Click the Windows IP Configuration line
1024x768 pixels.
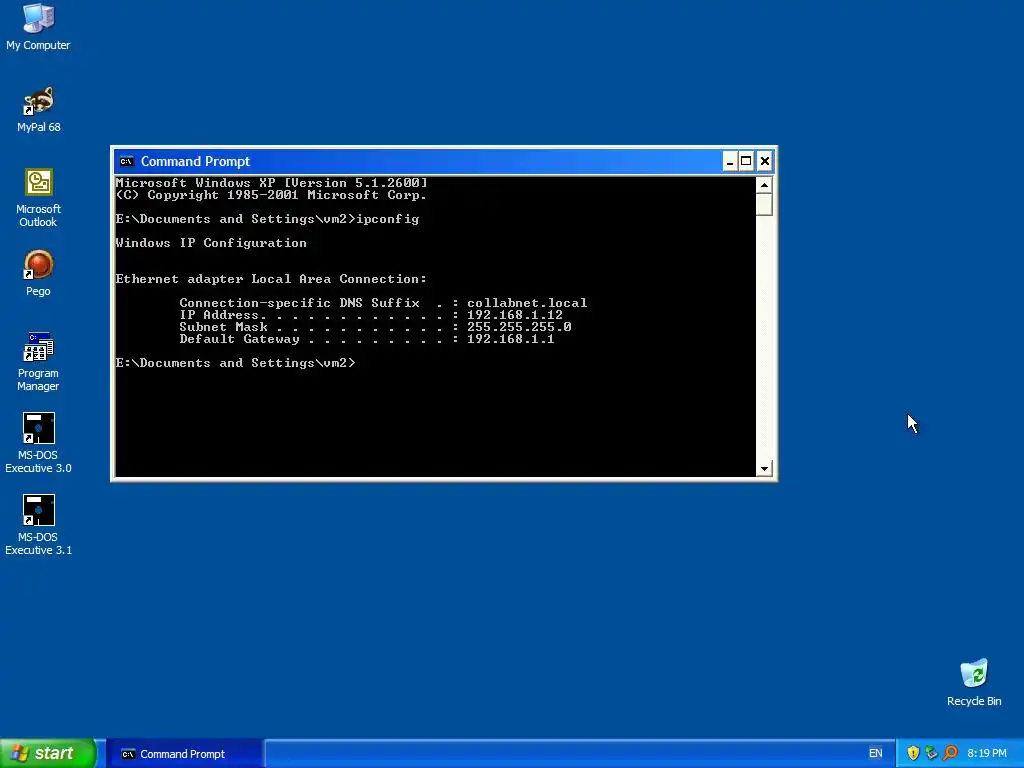pyautogui.click(x=211, y=243)
